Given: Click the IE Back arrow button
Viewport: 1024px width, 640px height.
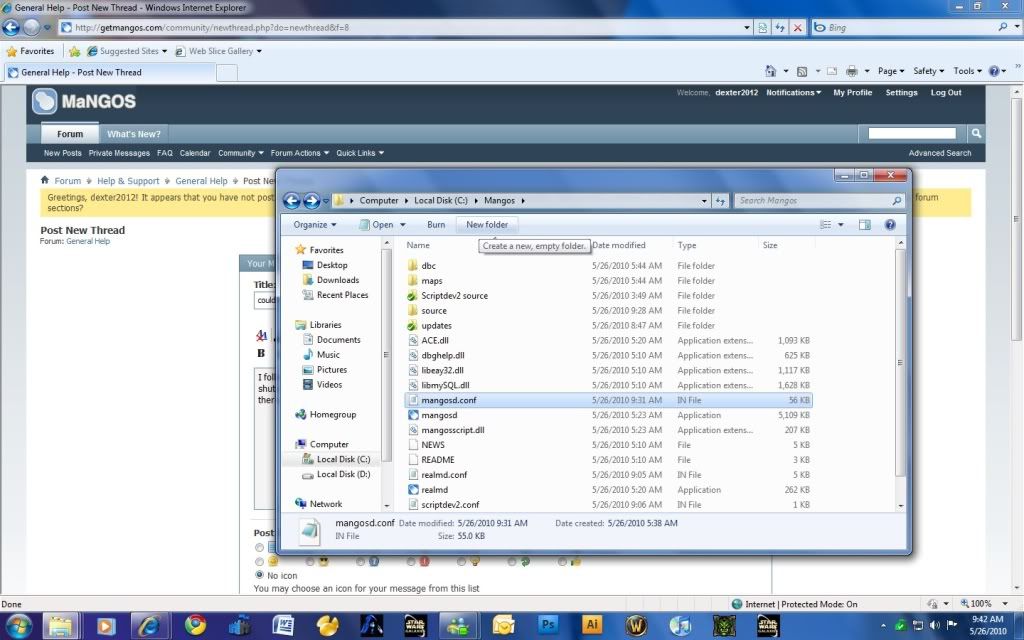Looking at the screenshot, I should tap(11, 27).
